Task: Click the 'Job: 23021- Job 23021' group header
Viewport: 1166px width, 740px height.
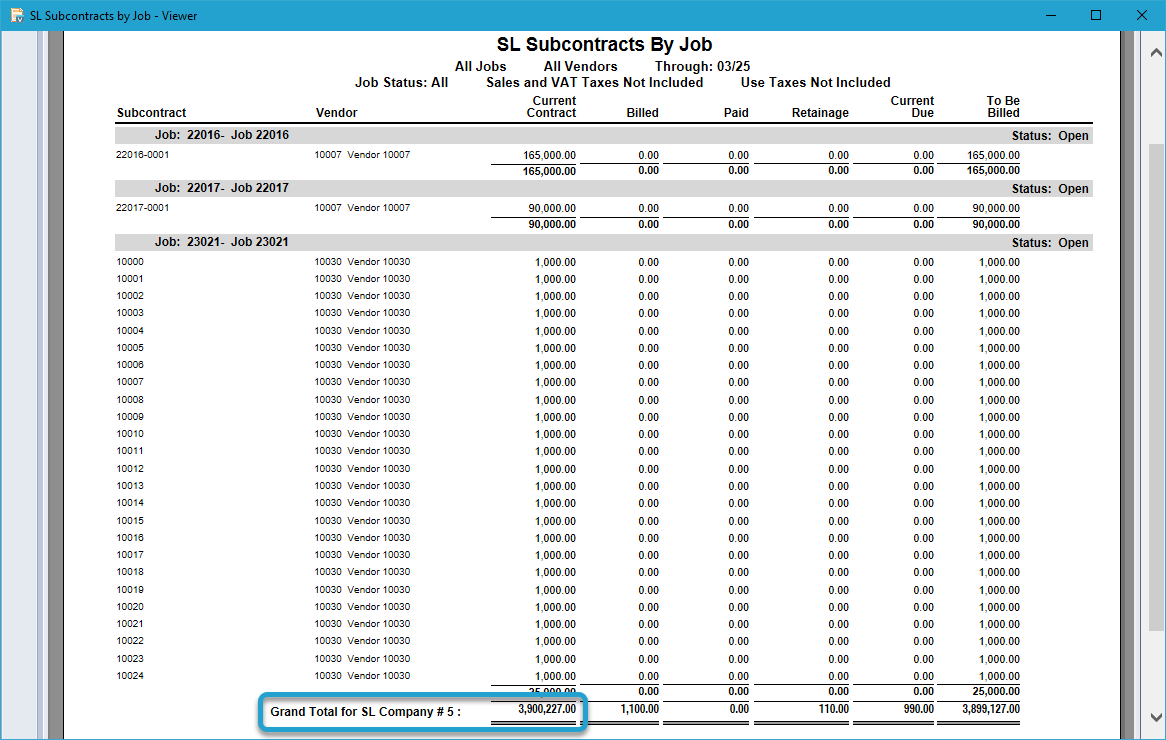Action: 222,242
